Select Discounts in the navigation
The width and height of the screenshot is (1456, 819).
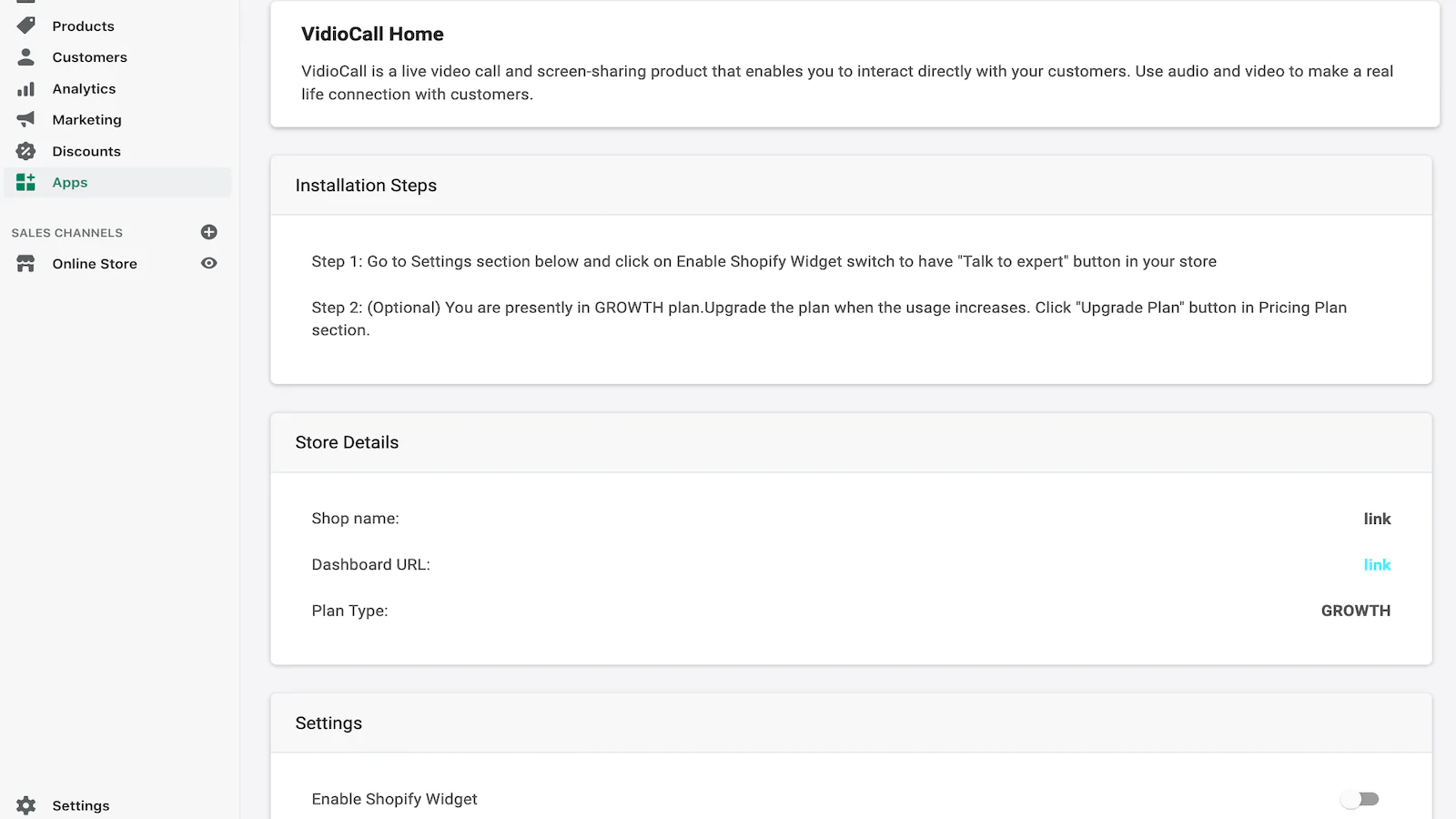click(86, 151)
